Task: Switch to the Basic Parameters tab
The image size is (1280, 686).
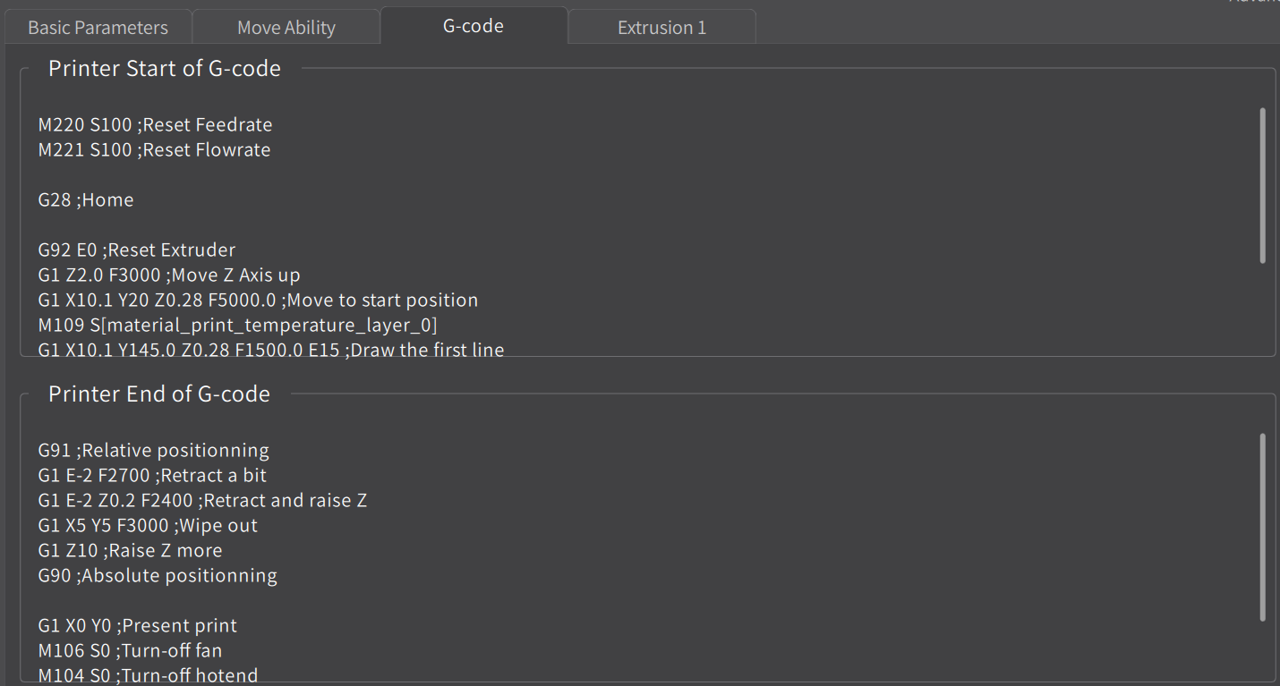Action: [x=97, y=27]
